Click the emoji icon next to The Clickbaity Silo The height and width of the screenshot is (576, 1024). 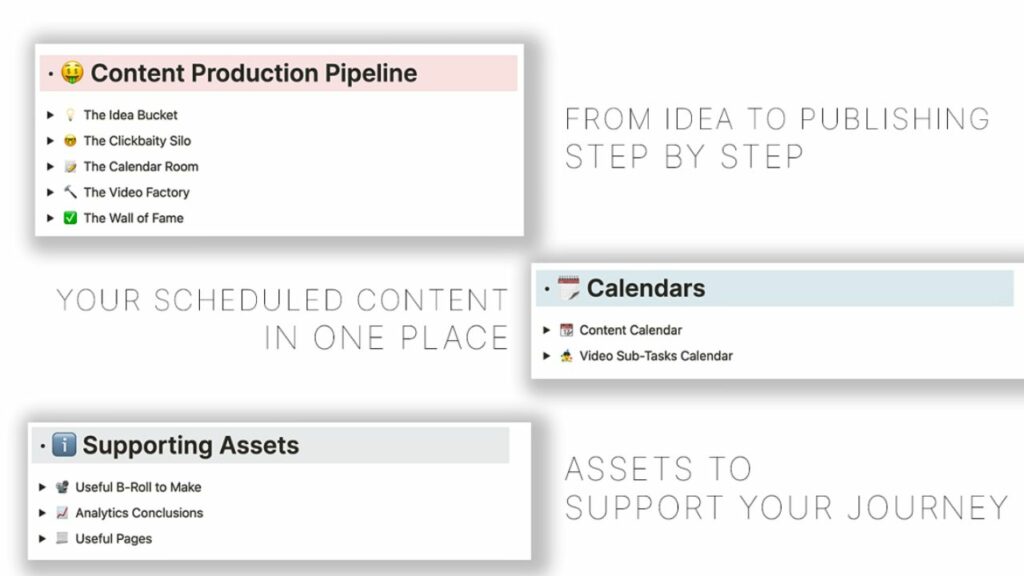[70, 141]
